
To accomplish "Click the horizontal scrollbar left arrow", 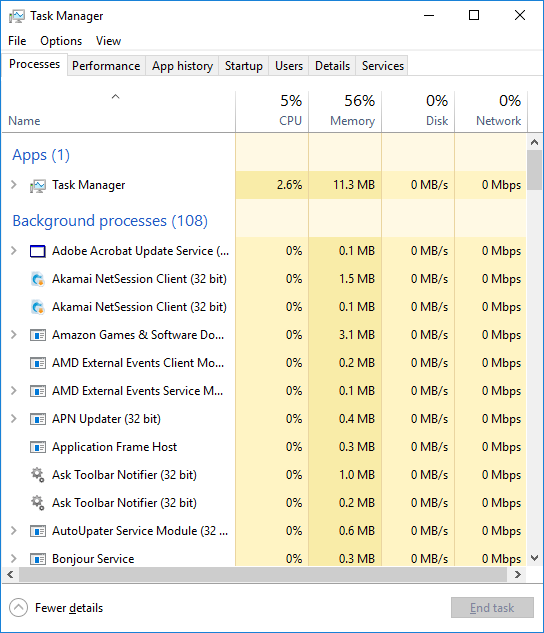I will (10, 574).
